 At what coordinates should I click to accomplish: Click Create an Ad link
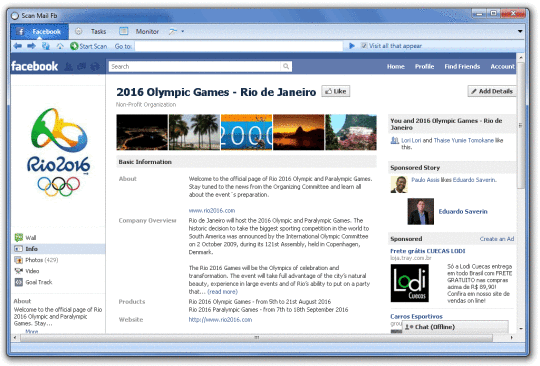pos(497,239)
